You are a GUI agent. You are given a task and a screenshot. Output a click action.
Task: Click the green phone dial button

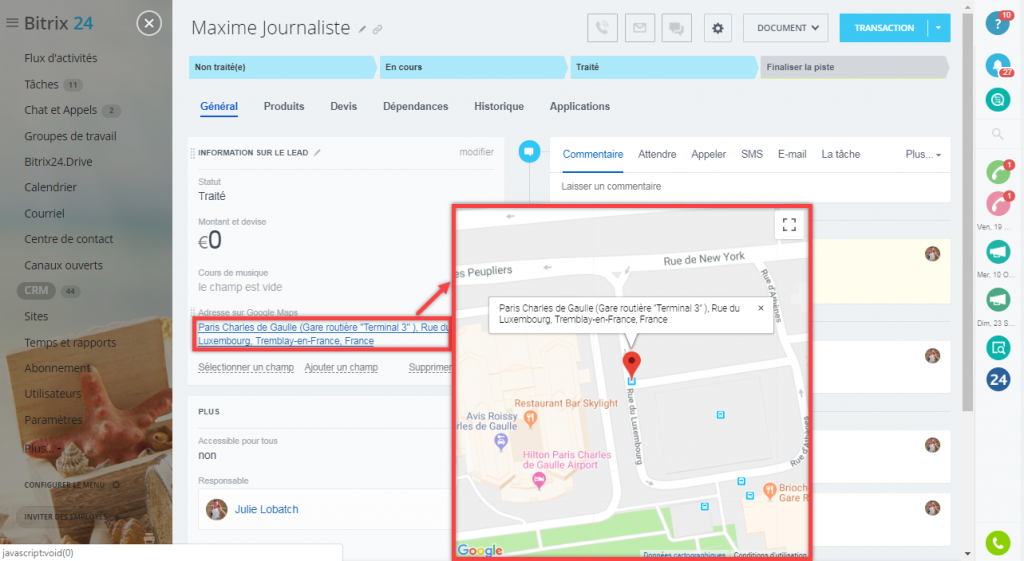pos(998,543)
